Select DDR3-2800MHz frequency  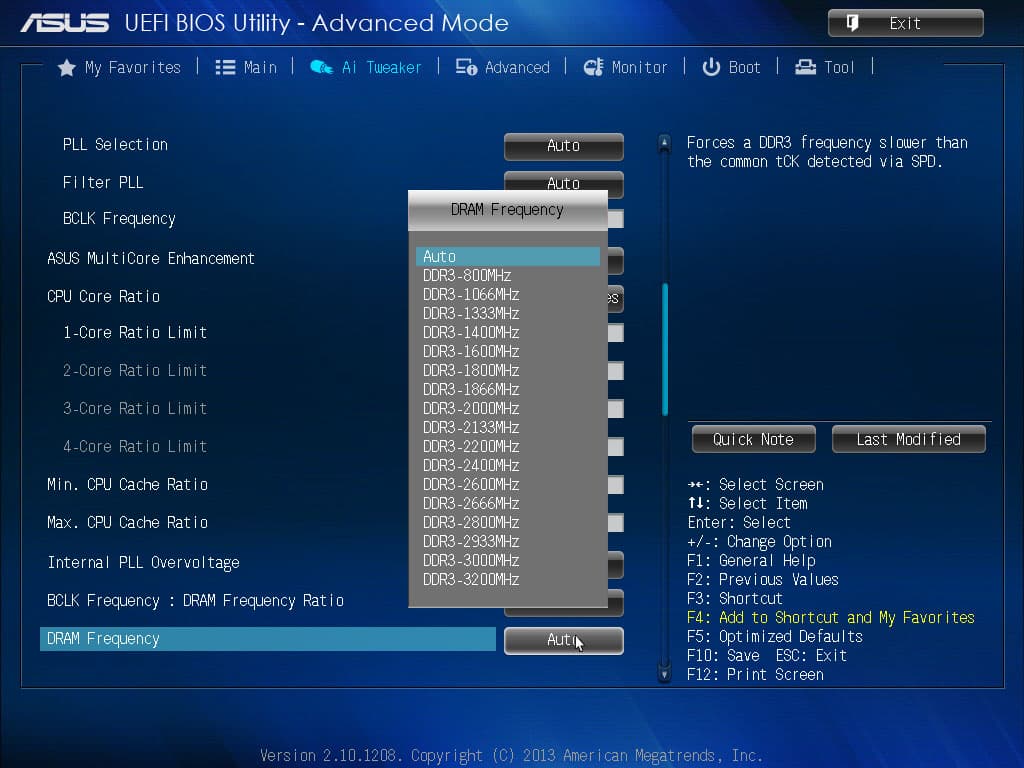507,522
